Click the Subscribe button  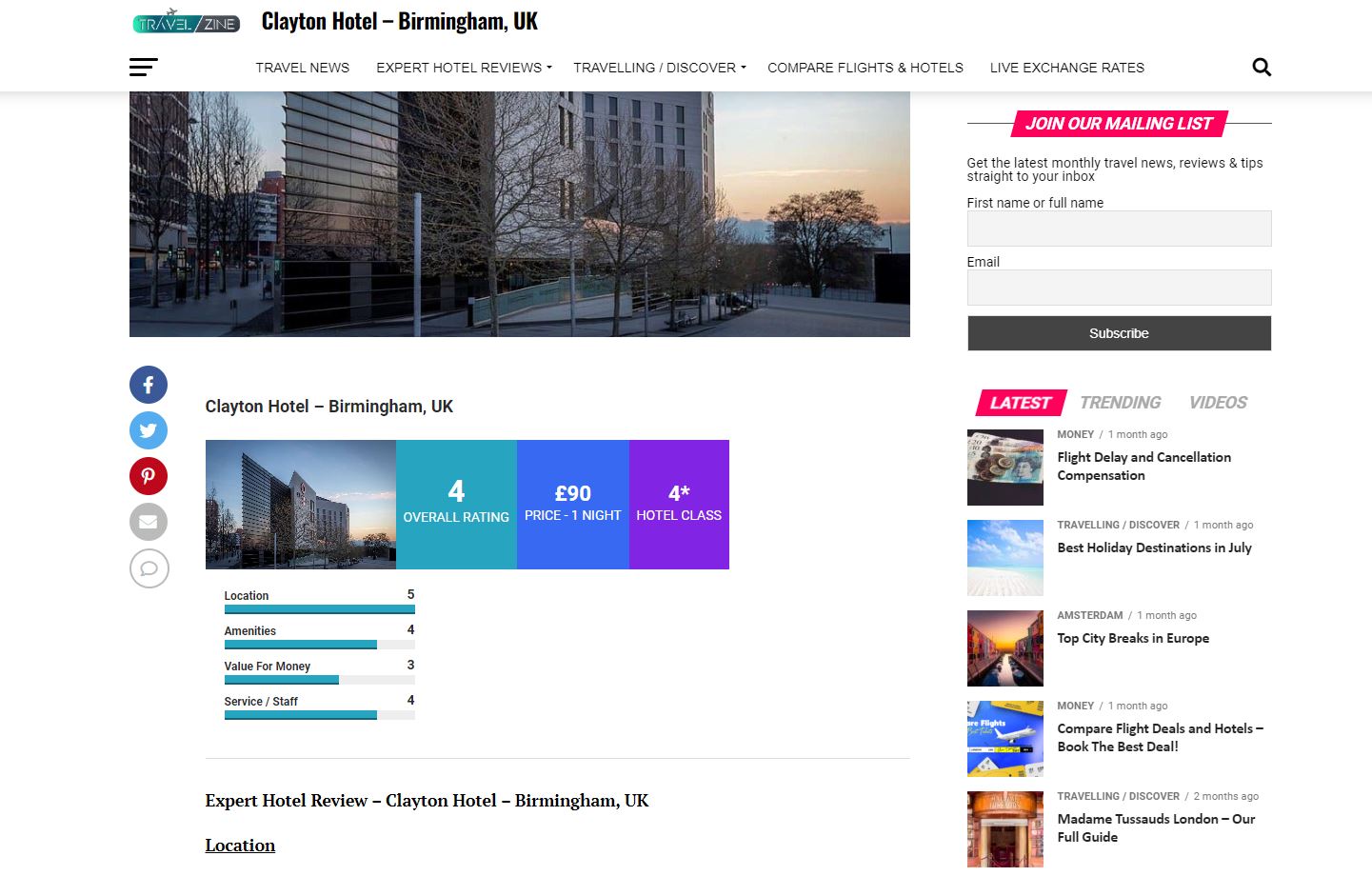tap(1119, 333)
